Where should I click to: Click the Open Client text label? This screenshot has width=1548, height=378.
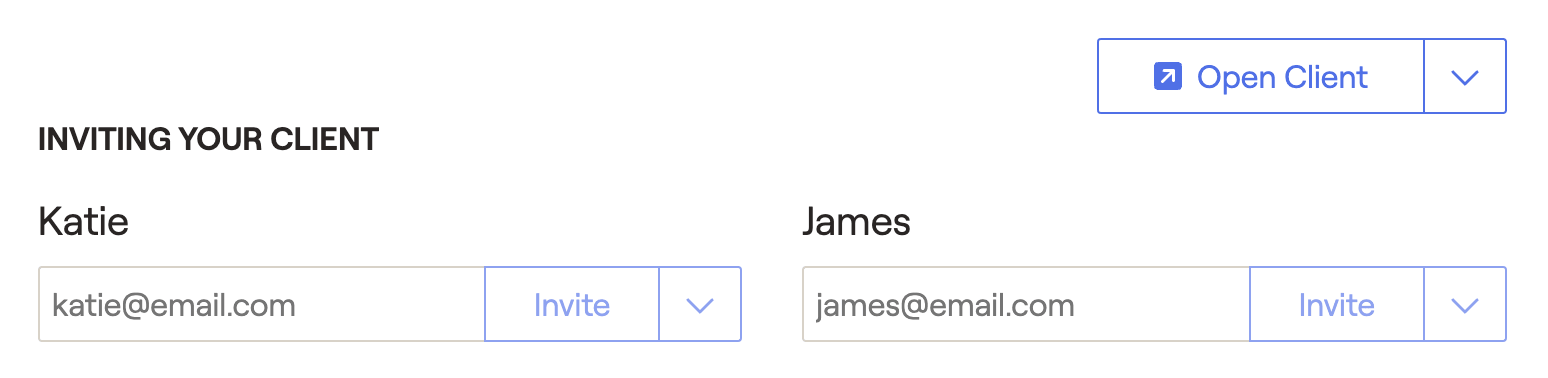1283,77
